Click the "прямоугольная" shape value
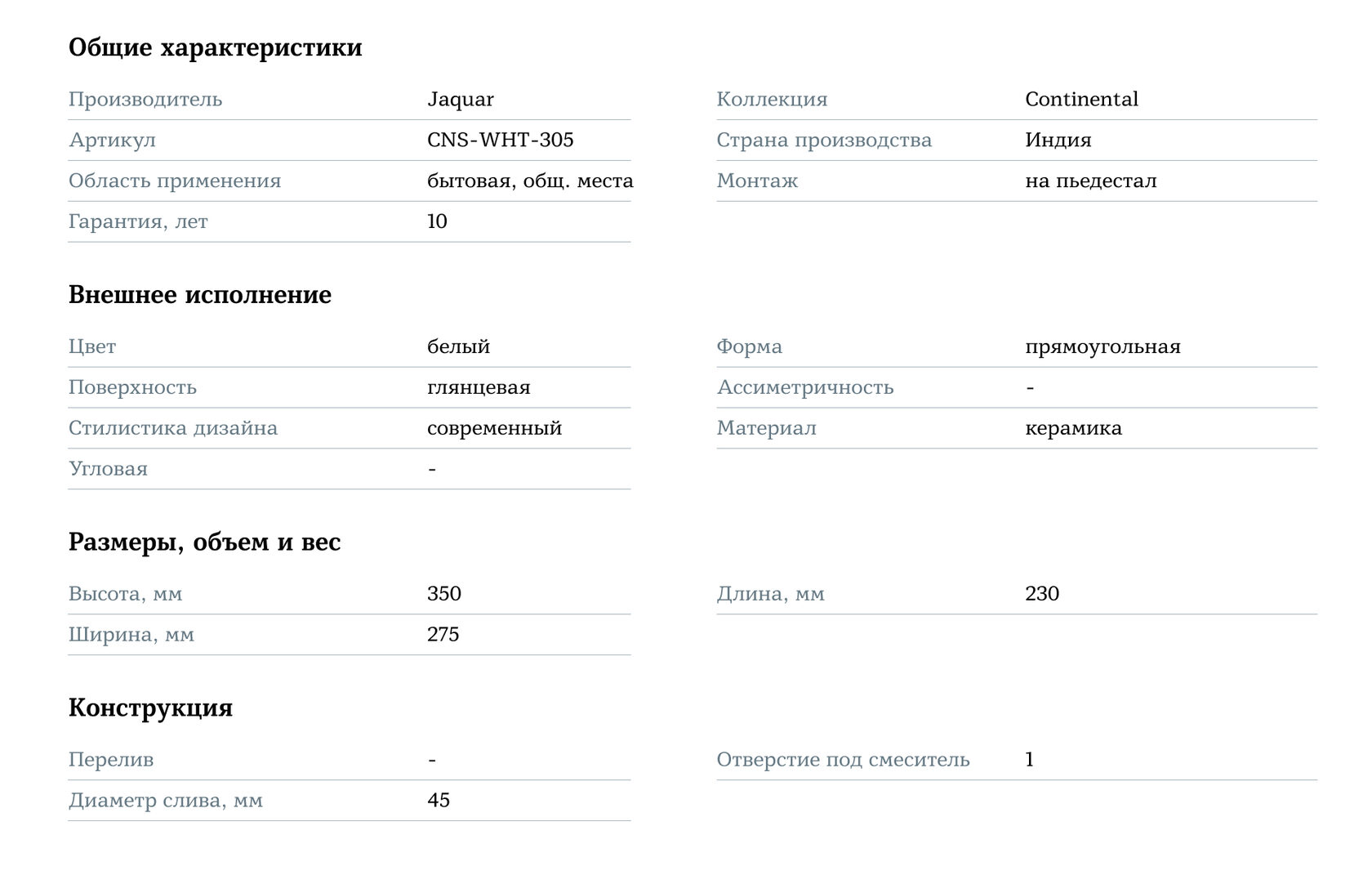The width and height of the screenshot is (1372, 884). pyautogui.click(x=1102, y=347)
